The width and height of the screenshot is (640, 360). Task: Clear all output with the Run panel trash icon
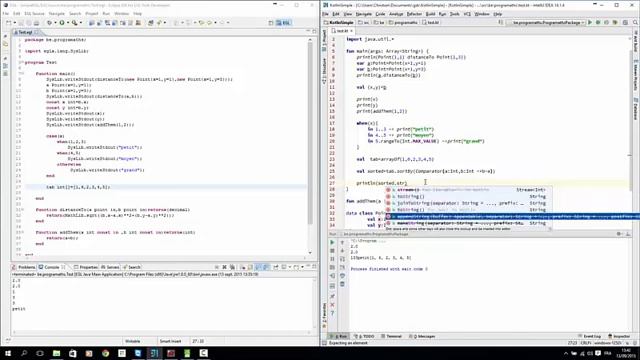pyautogui.click(x=342, y=284)
